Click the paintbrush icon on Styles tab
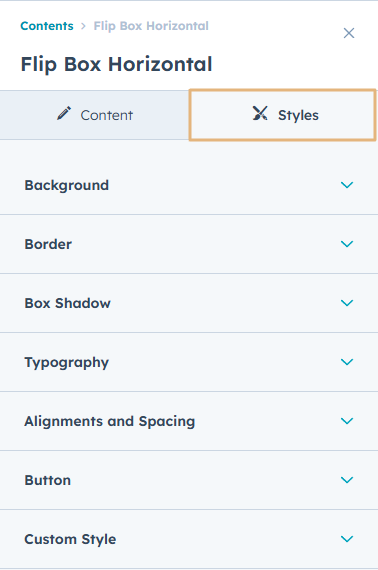 click(x=260, y=113)
